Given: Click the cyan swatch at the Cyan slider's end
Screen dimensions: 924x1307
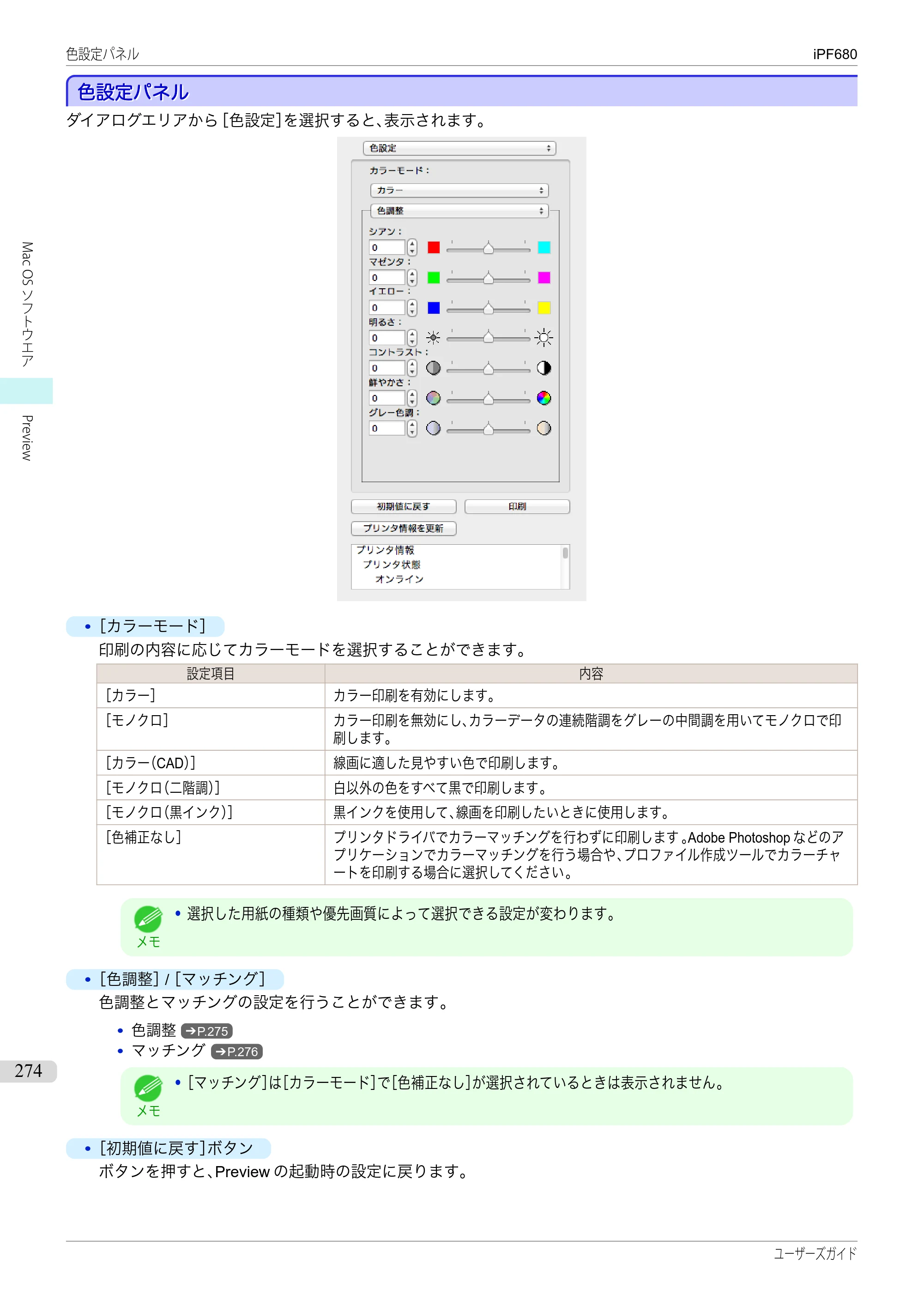Looking at the screenshot, I should 544,247.
